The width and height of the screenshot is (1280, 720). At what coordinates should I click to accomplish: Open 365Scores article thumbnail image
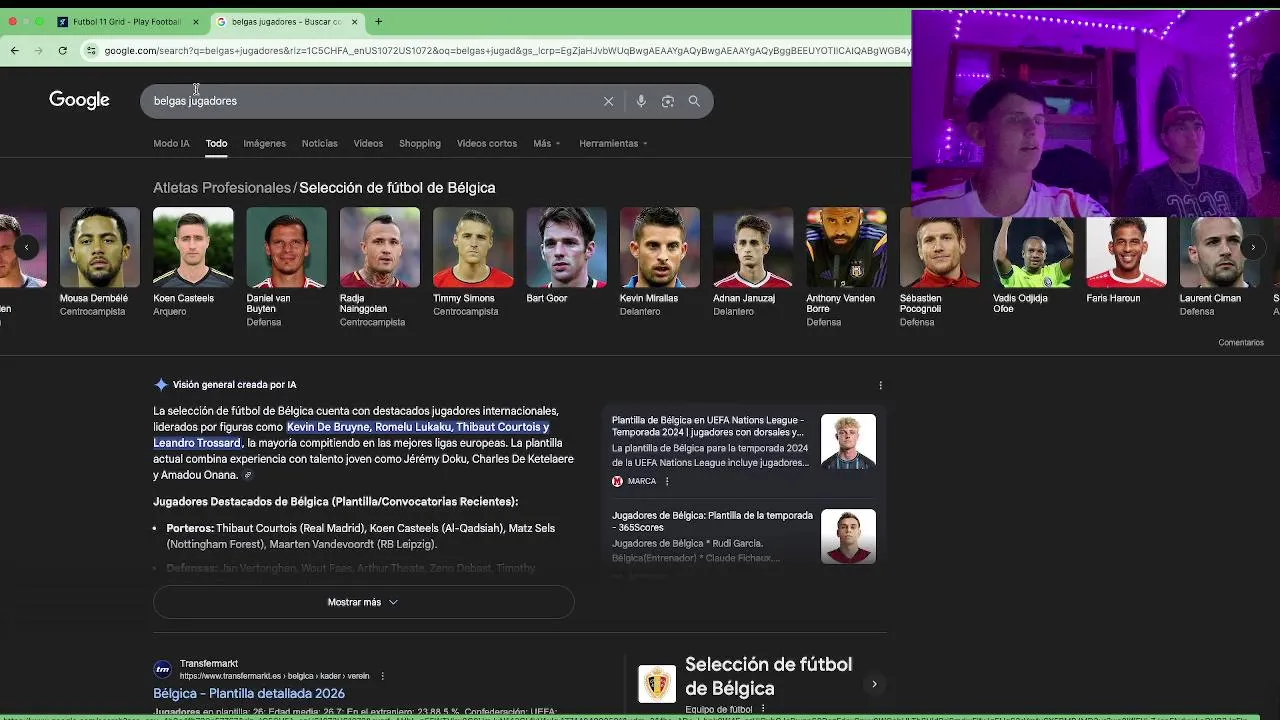pyautogui.click(x=848, y=536)
